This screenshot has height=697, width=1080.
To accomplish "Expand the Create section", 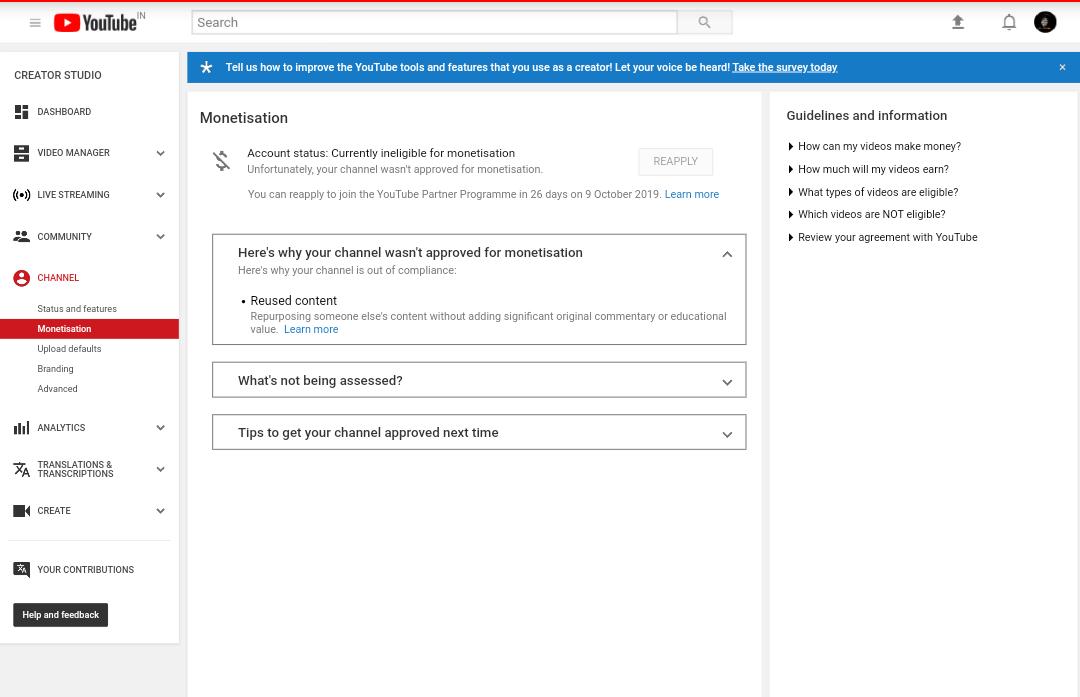I will coord(160,510).
